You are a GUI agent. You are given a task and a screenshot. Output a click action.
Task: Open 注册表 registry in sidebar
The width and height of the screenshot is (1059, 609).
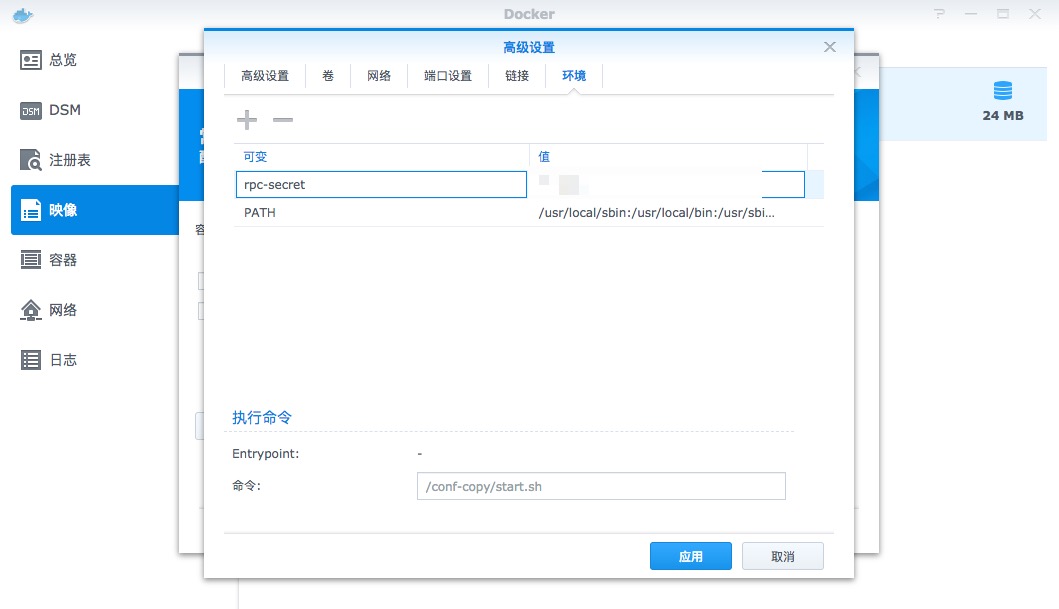[x=69, y=160]
